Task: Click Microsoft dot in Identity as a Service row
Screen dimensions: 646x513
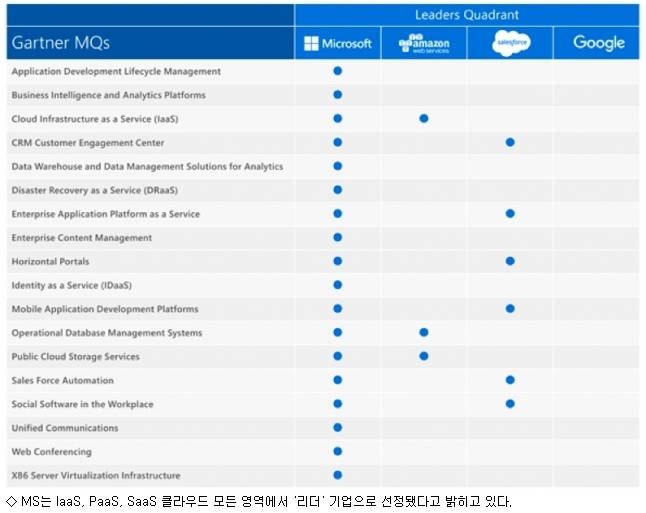Action: (338, 285)
